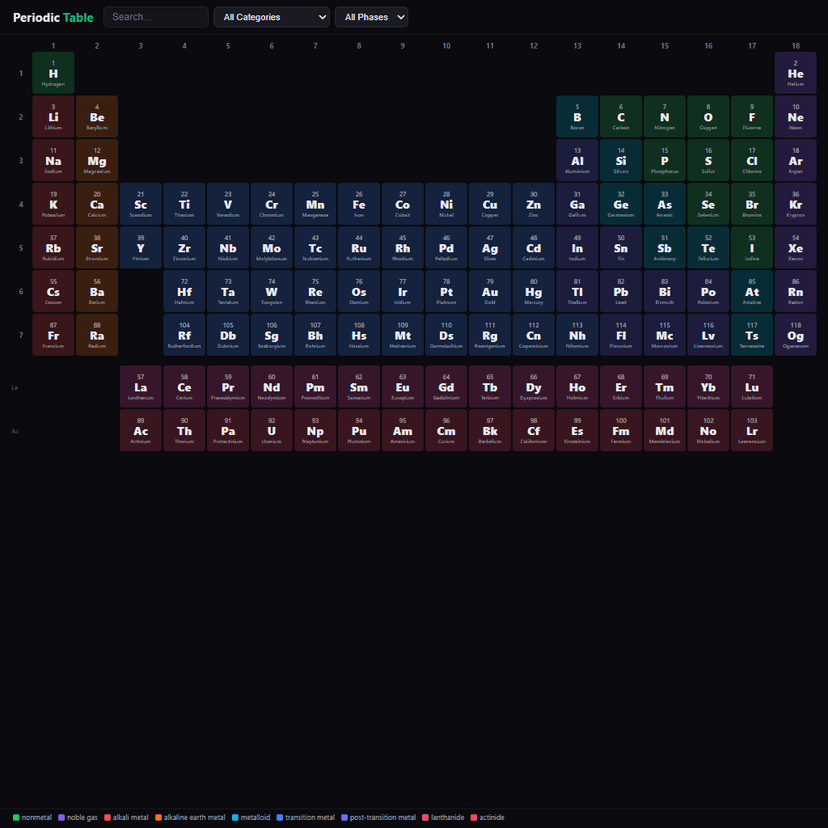Open the Calcium (Ca) tile
This screenshot has width=828, height=828.
click(x=97, y=204)
